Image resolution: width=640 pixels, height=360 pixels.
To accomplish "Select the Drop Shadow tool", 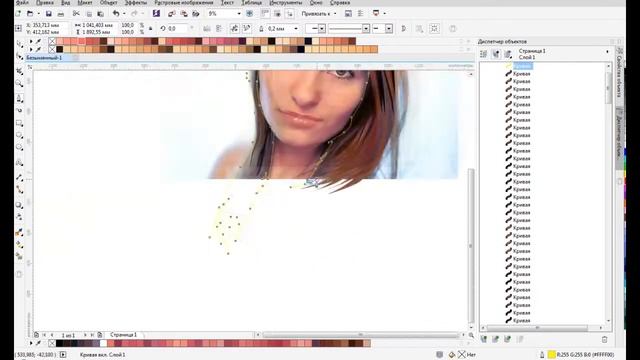I will click(19, 205).
